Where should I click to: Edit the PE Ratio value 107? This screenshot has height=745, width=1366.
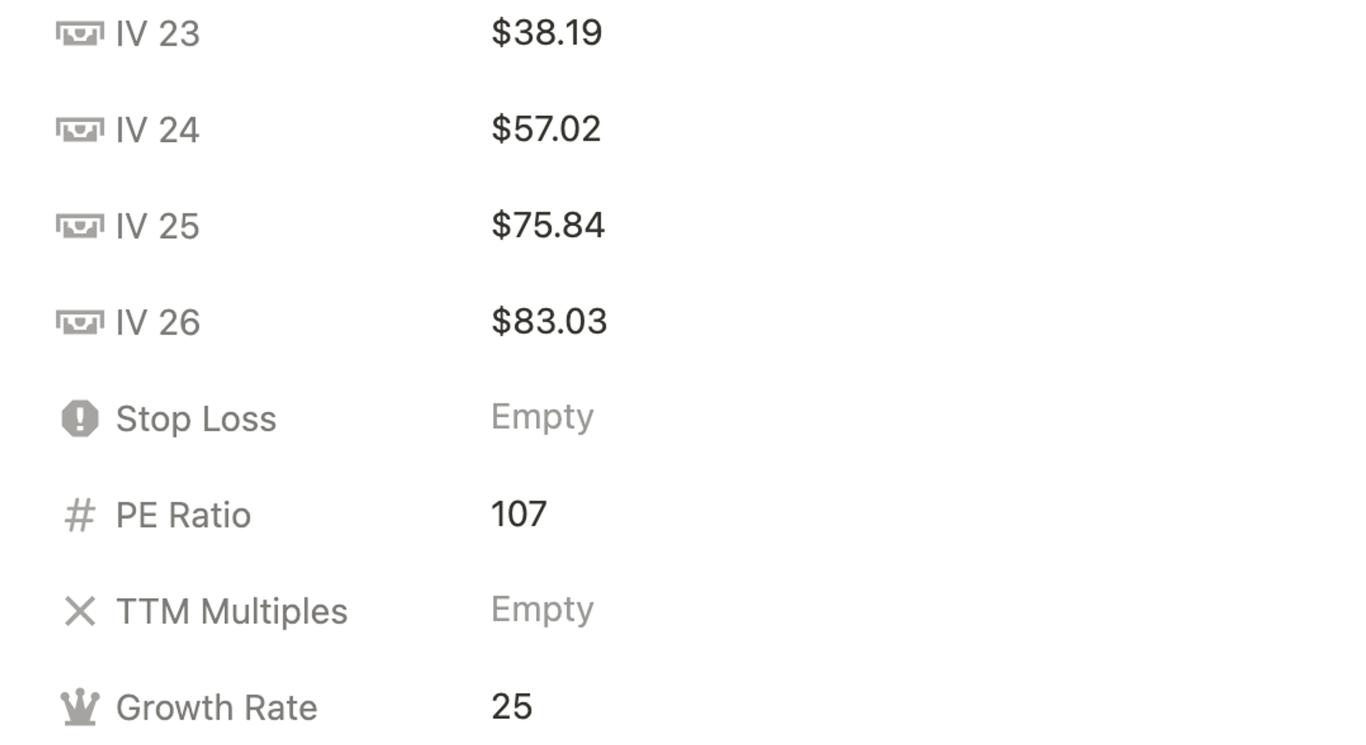point(519,514)
